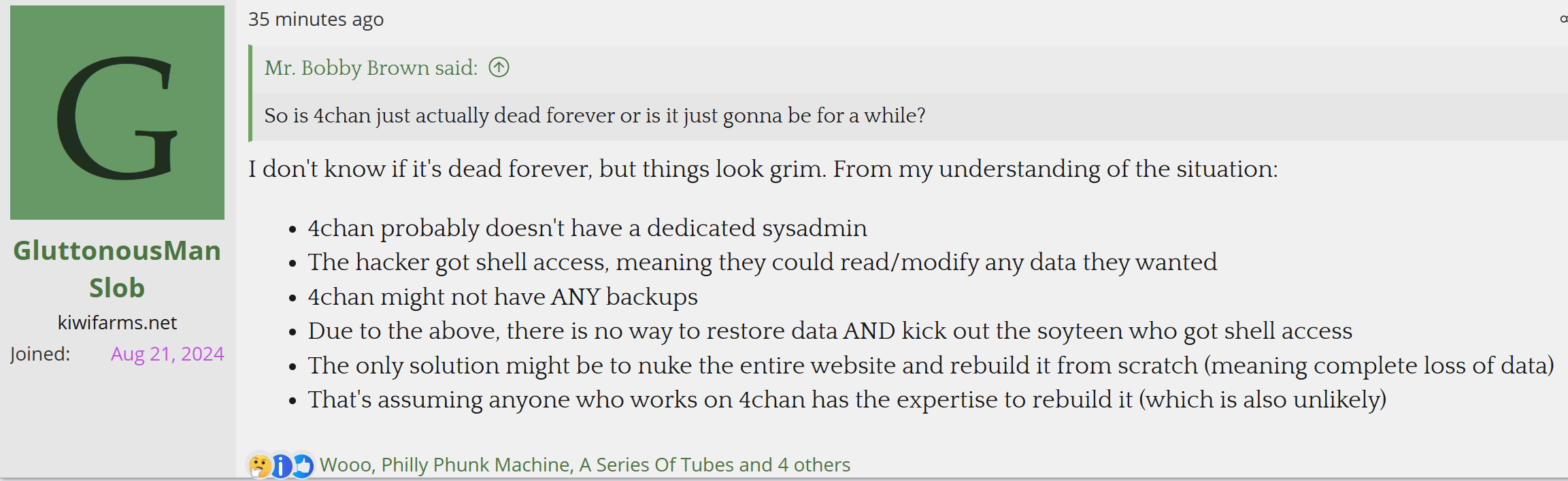
Task: Click "Mr. Bobby Brown said:" quote header
Action: pyautogui.click(x=371, y=68)
